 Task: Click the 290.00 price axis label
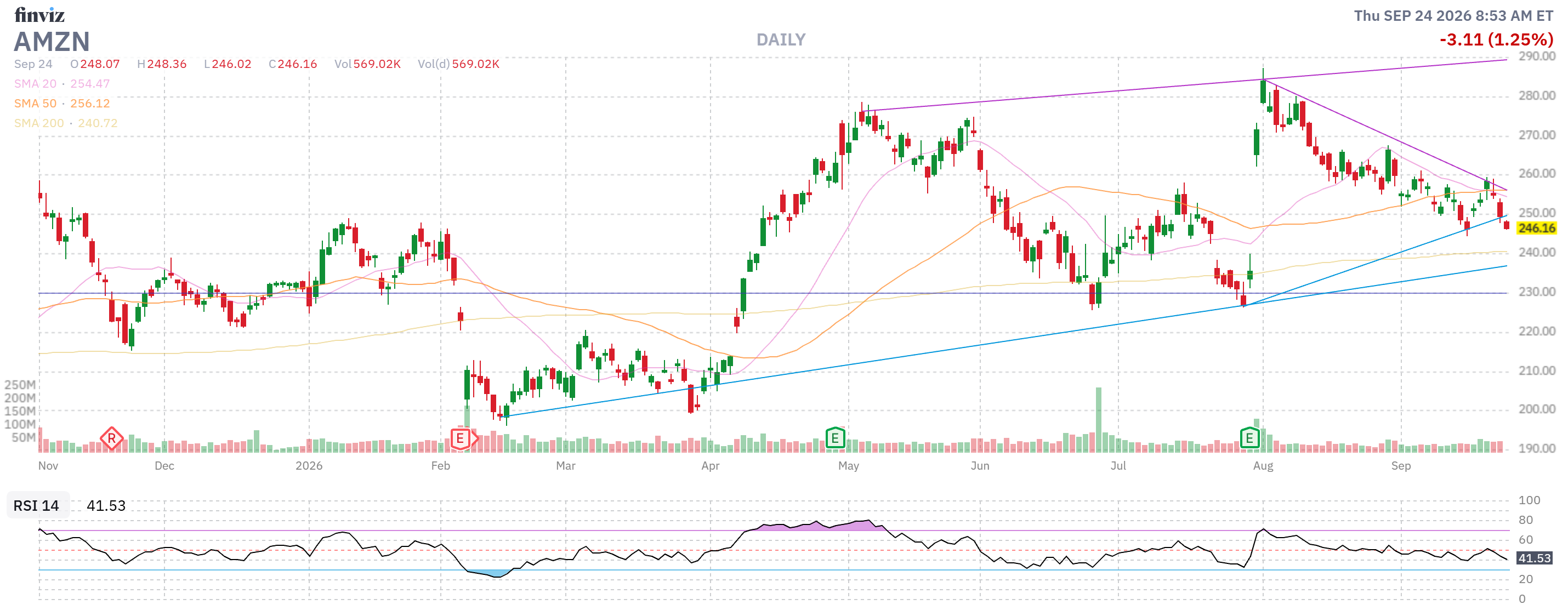(1536, 56)
